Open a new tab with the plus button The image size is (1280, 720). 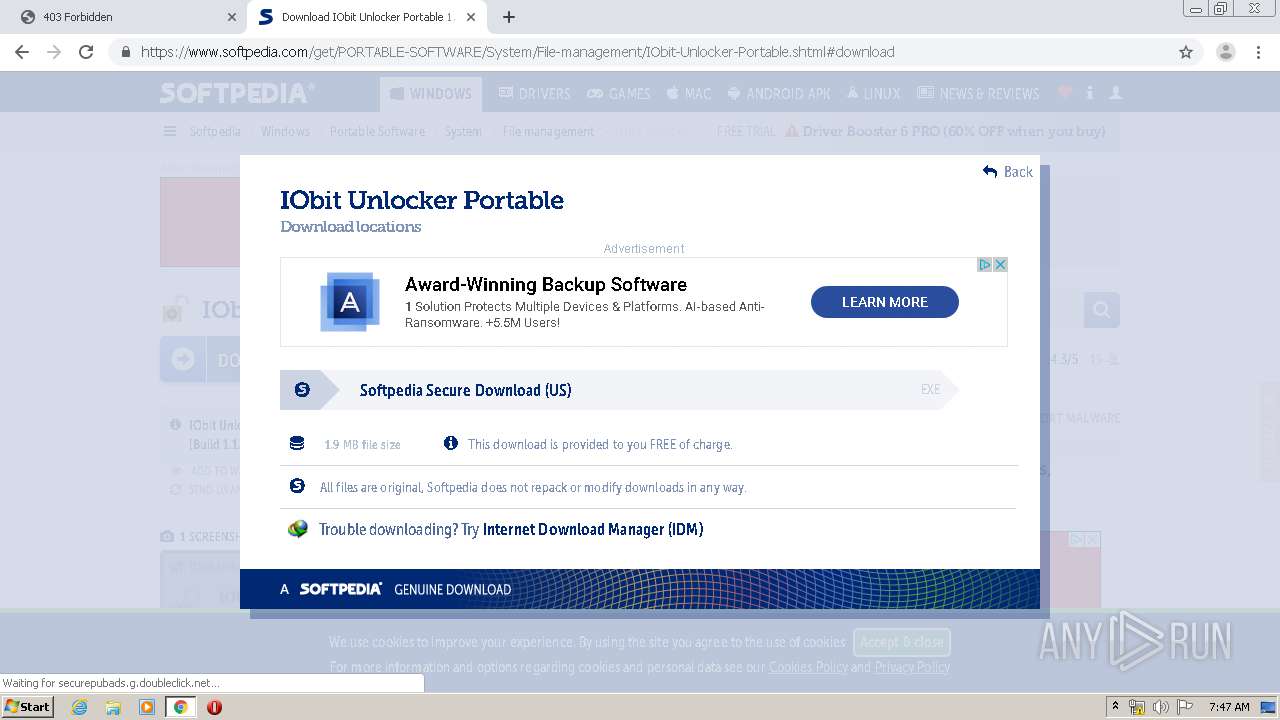(509, 17)
